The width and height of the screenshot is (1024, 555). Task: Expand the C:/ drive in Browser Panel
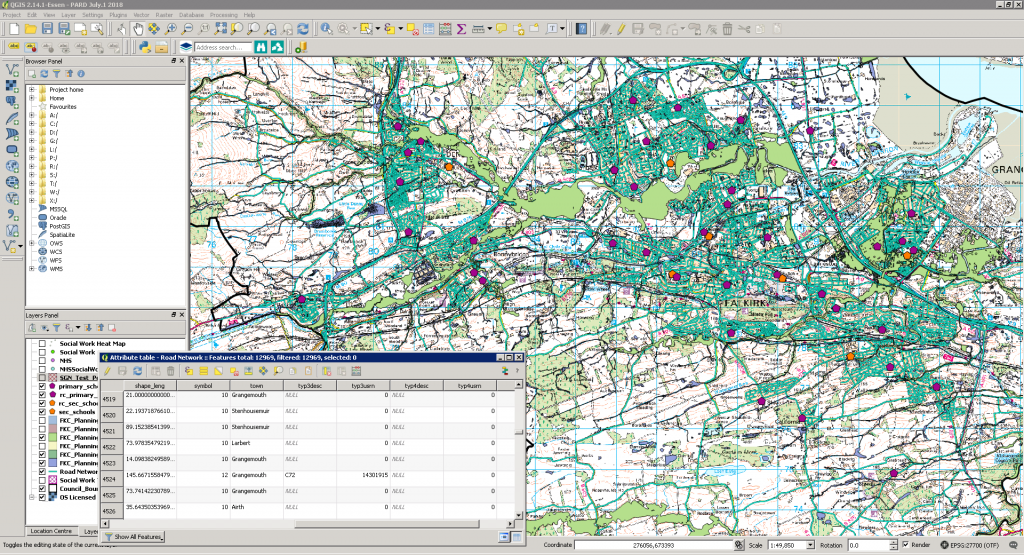point(31,123)
